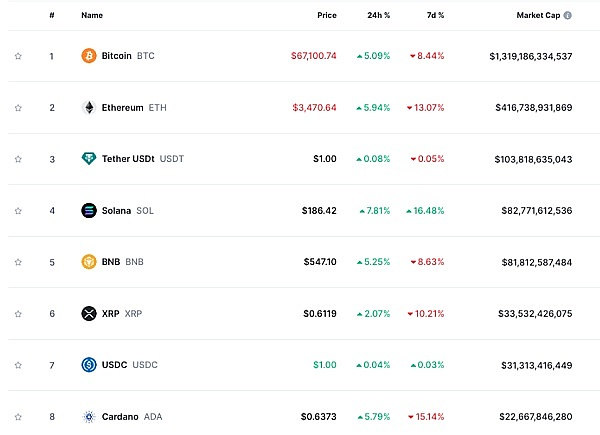Click the XRP coin logo icon
This screenshot has height=435, width=600.
pyautogui.click(x=89, y=313)
